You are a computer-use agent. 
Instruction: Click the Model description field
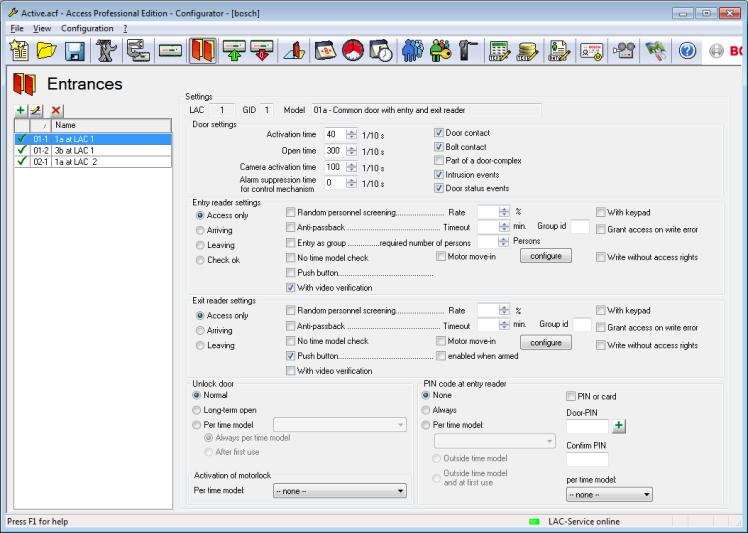pos(426,110)
